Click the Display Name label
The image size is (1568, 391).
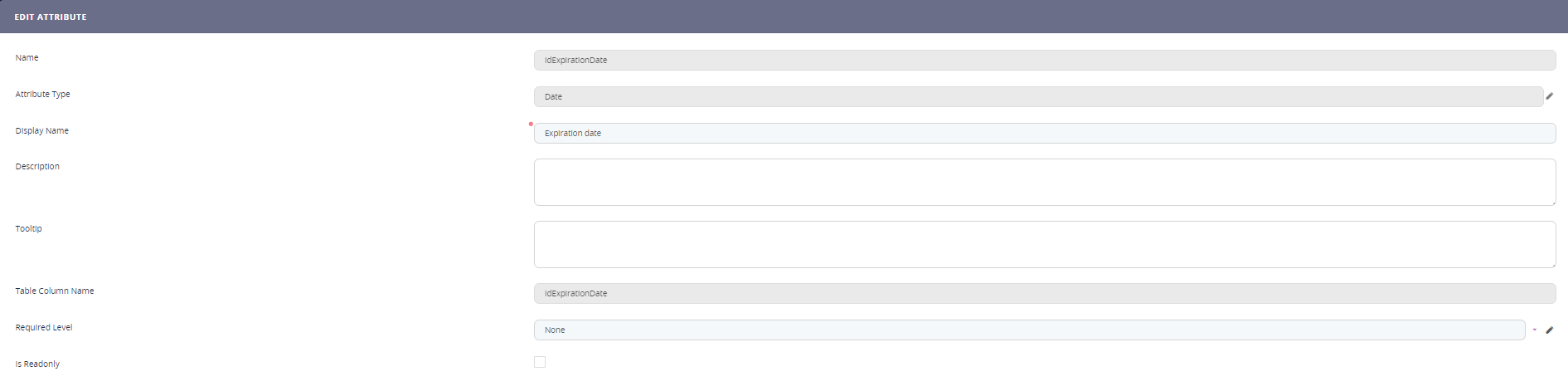coord(42,131)
